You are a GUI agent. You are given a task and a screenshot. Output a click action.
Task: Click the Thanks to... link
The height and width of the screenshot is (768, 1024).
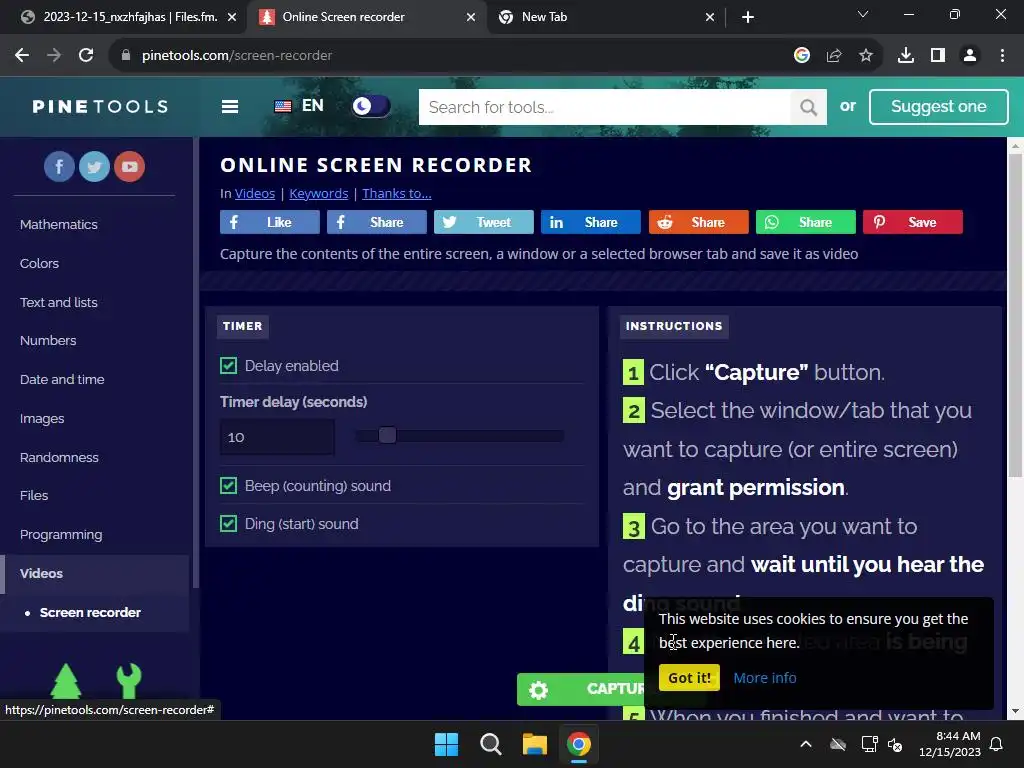(397, 193)
